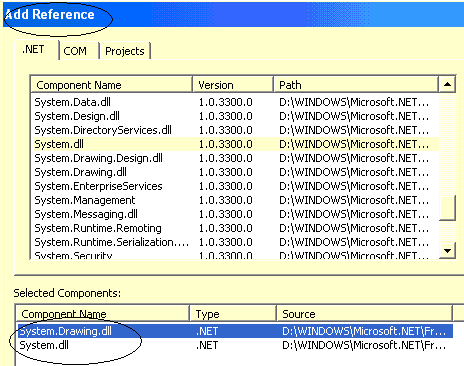Select System.Runtime.Serialization row
This screenshot has width=464, height=366.
click(235, 242)
